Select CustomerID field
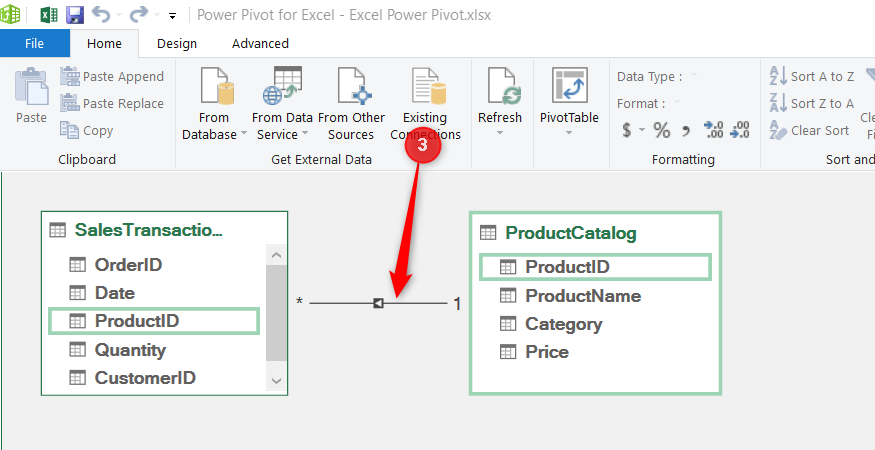875x450 pixels. tap(156, 378)
